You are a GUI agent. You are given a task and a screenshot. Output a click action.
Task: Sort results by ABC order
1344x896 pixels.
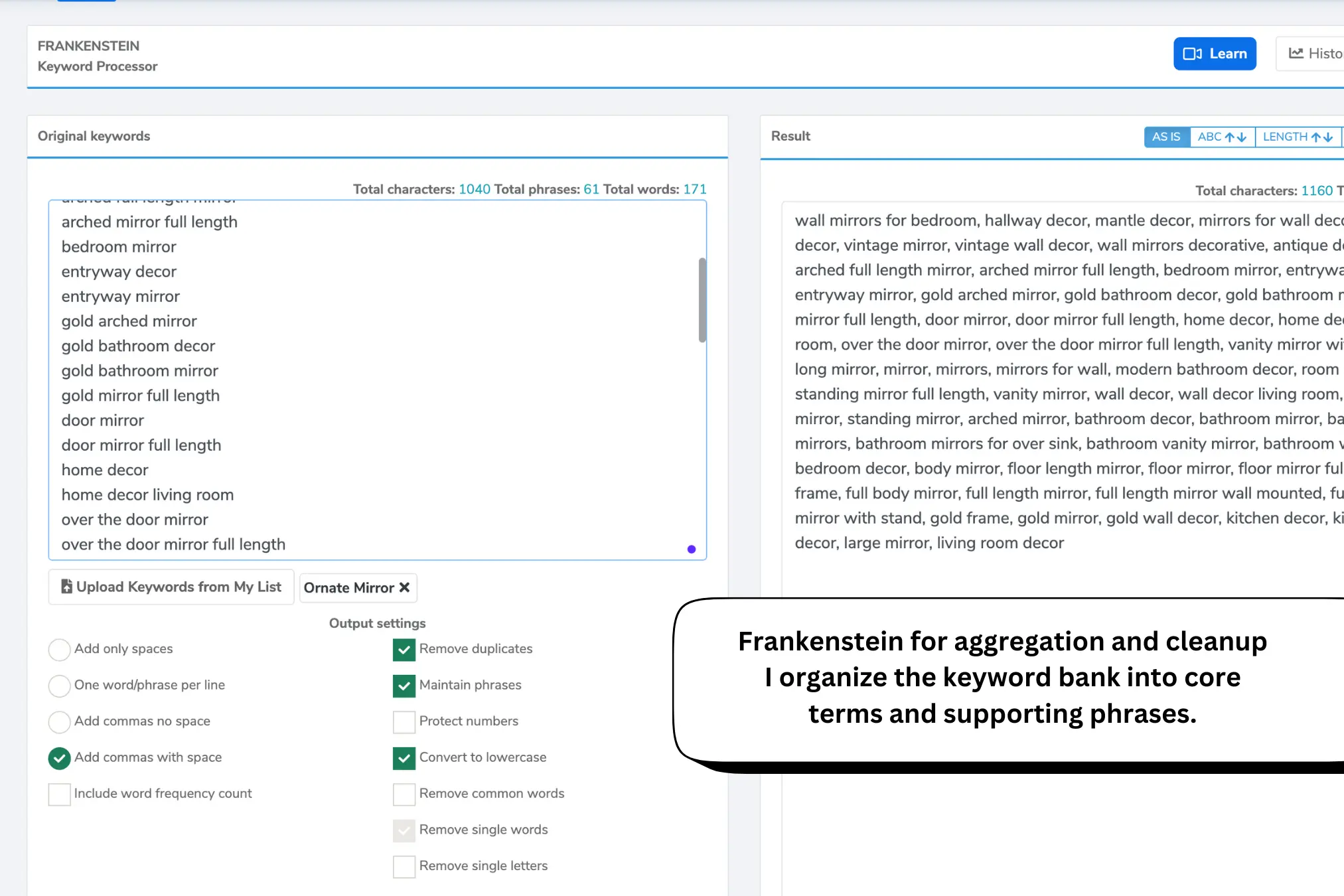1222,137
